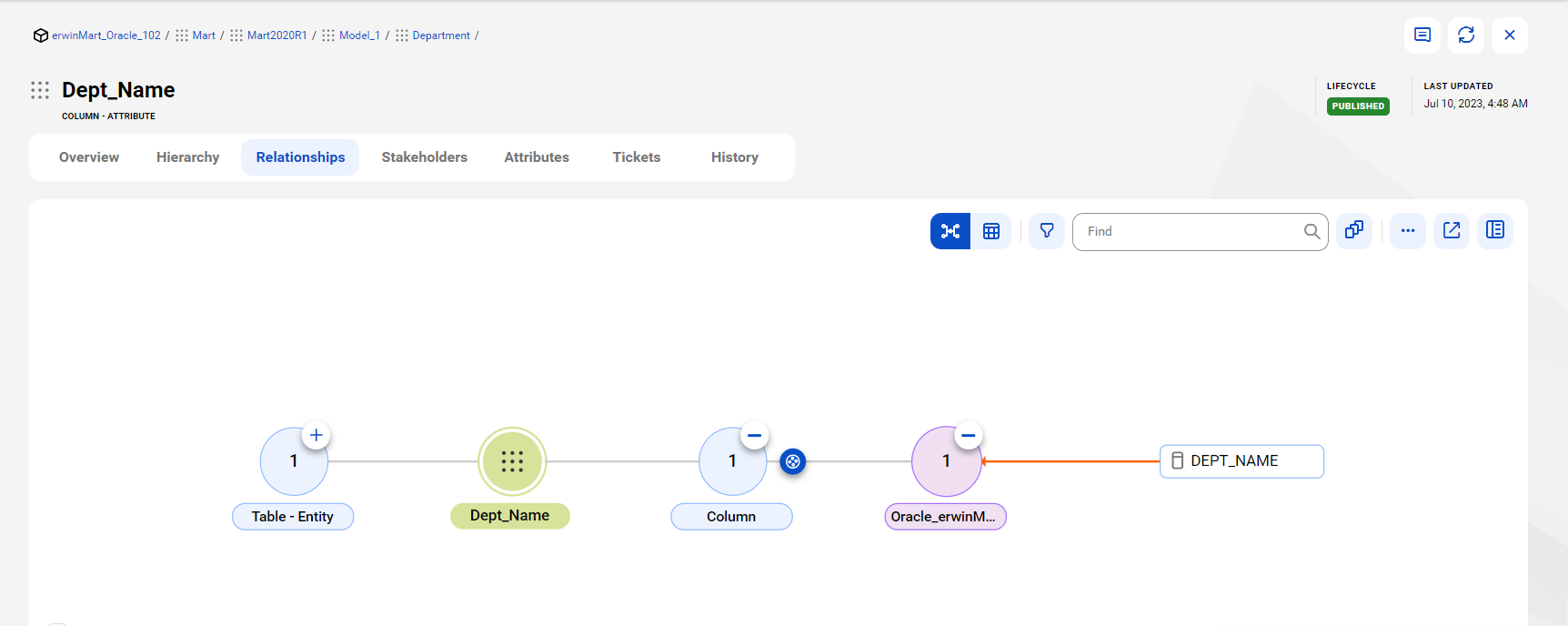Click the last updated date text
The width and height of the screenshot is (1568, 626).
(x=1475, y=104)
